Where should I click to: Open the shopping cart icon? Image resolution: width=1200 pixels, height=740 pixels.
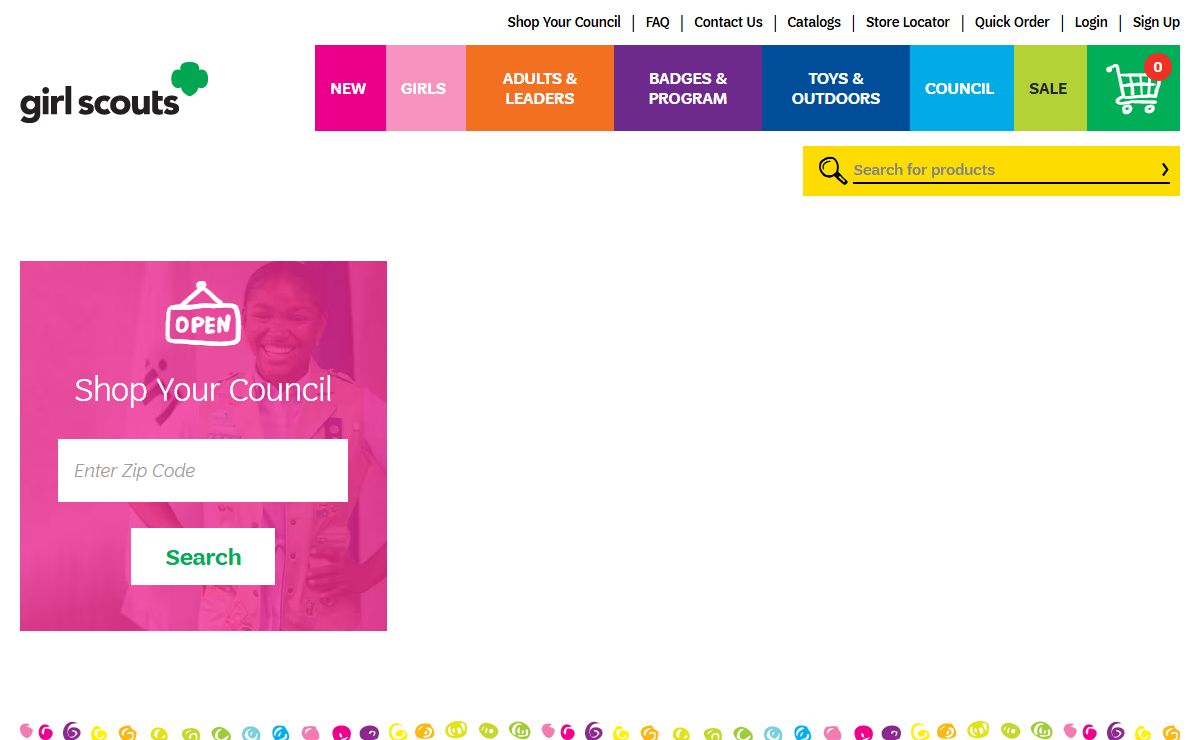(x=1133, y=88)
